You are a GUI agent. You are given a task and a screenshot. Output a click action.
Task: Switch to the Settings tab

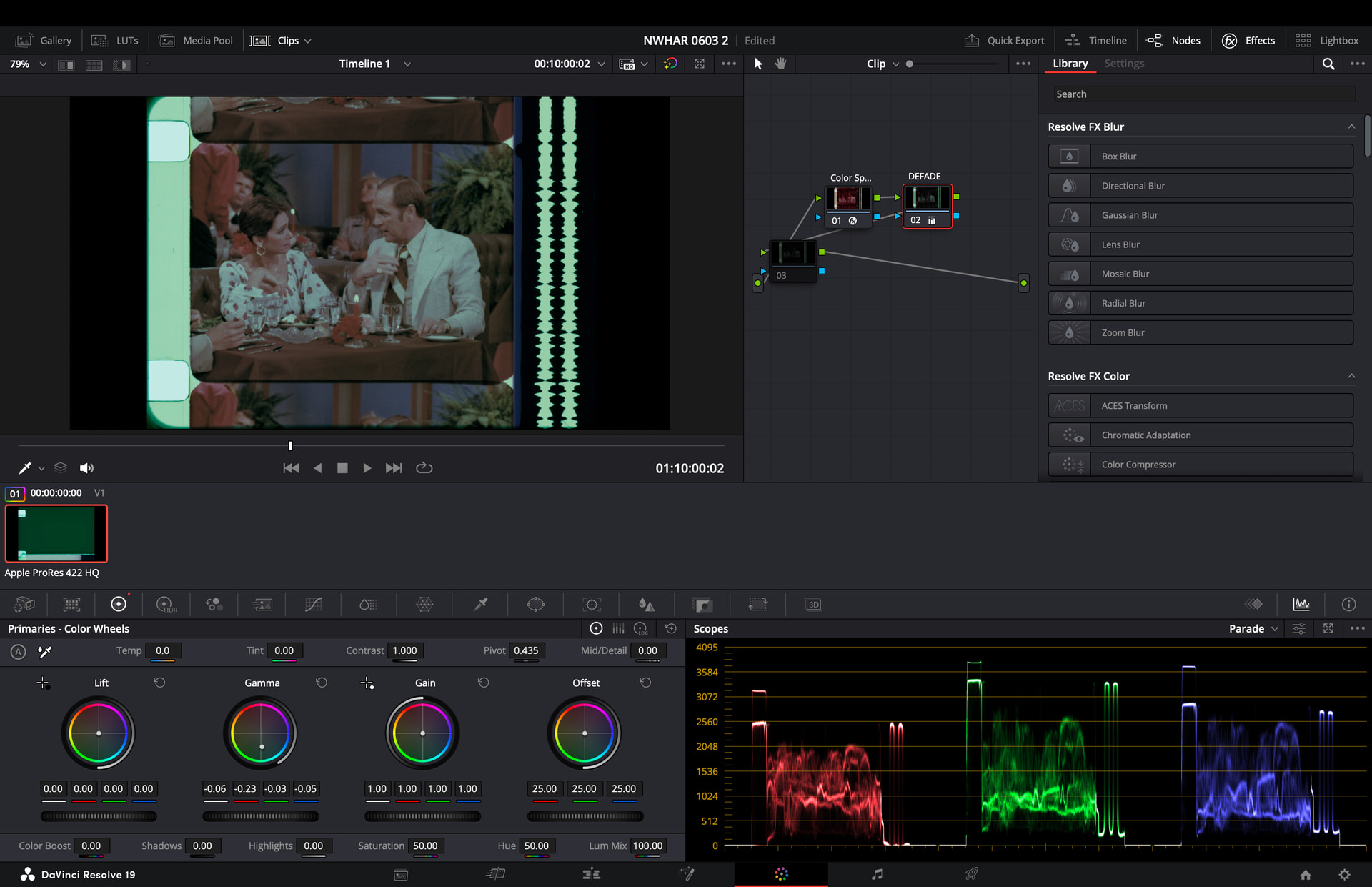tap(1124, 64)
